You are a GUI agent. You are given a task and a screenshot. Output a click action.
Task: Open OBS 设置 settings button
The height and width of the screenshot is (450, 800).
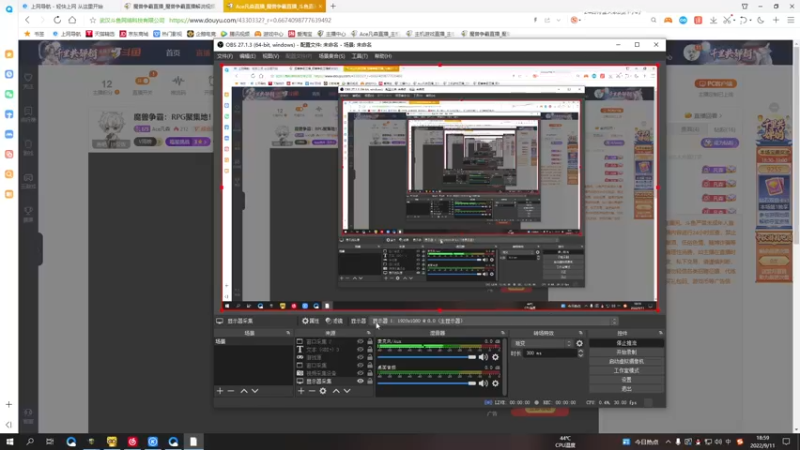coord(627,380)
